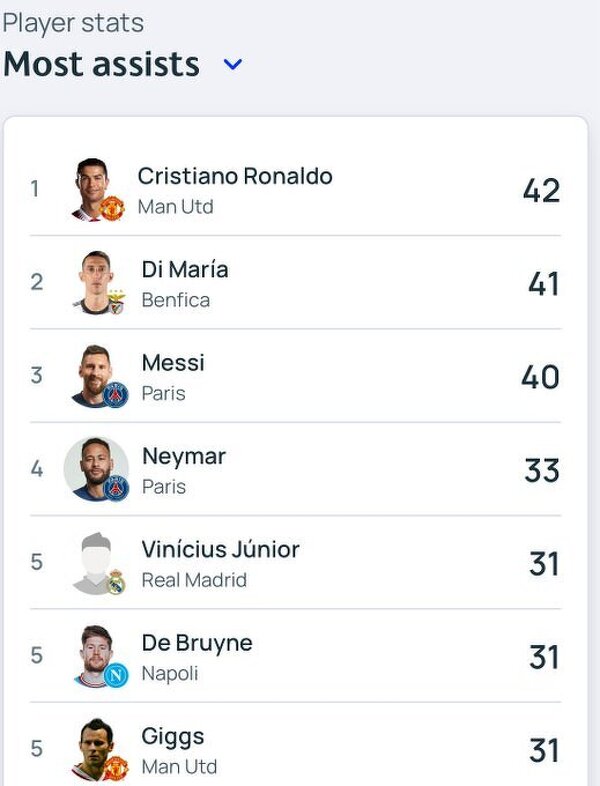Image resolution: width=600 pixels, height=786 pixels.
Task: Open the Cristiano Ronaldo name link
Action: click(x=235, y=176)
